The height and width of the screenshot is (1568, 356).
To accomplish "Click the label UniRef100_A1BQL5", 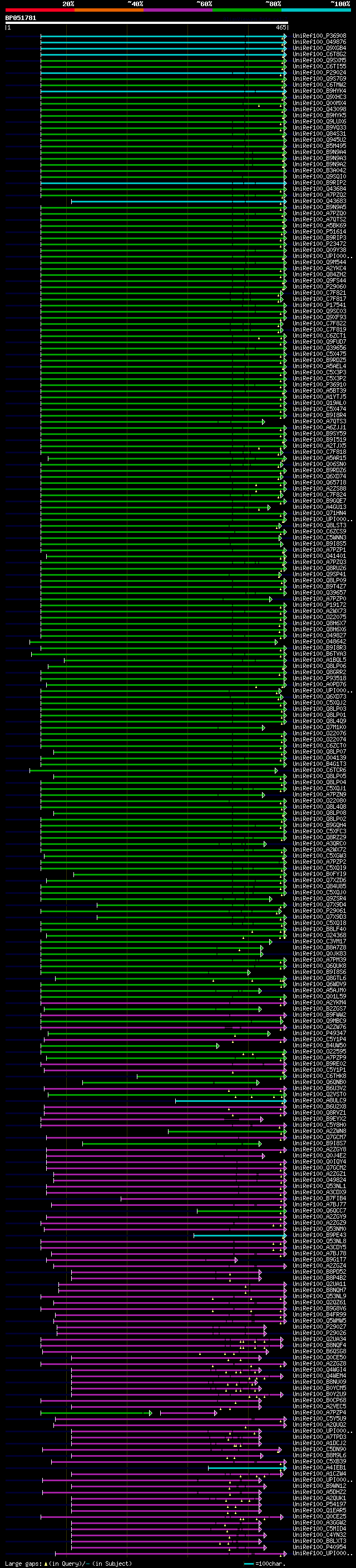I will 319,660.
